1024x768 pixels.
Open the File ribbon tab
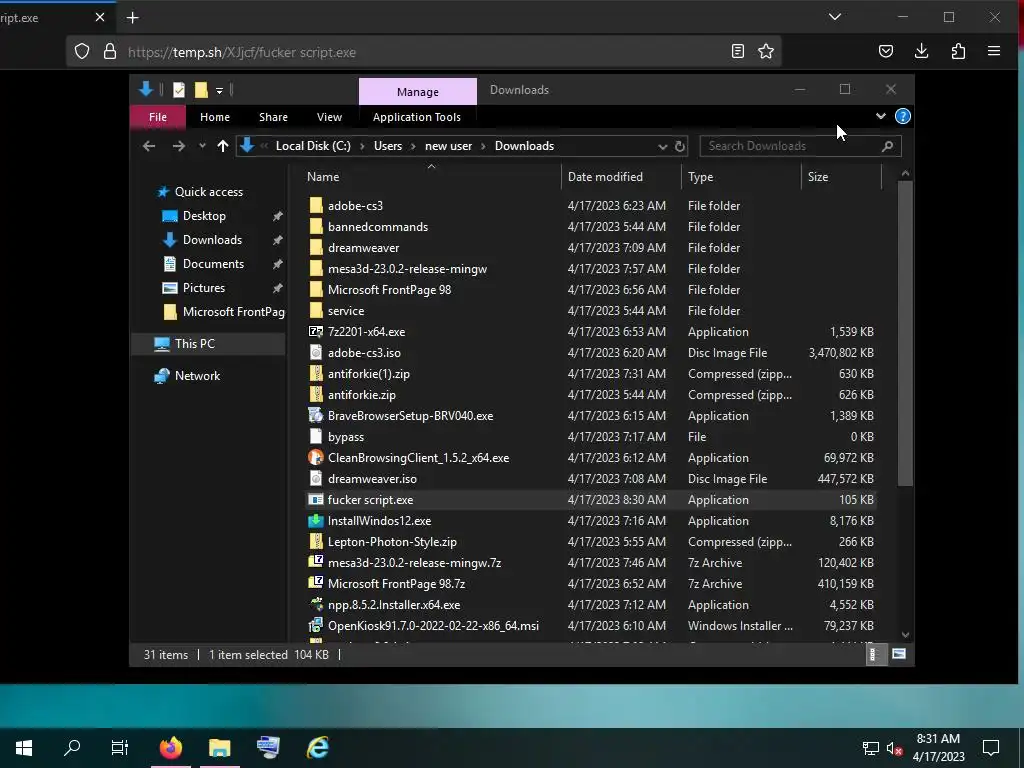158,117
